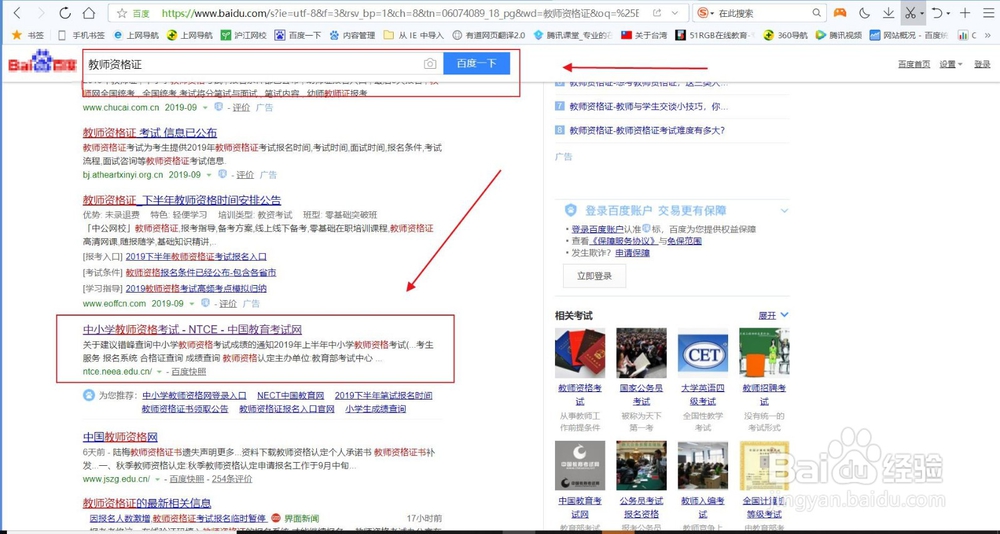Open the game controller icon in the toolbar
This screenshot has height=534, width=1000.
(841, 13)
